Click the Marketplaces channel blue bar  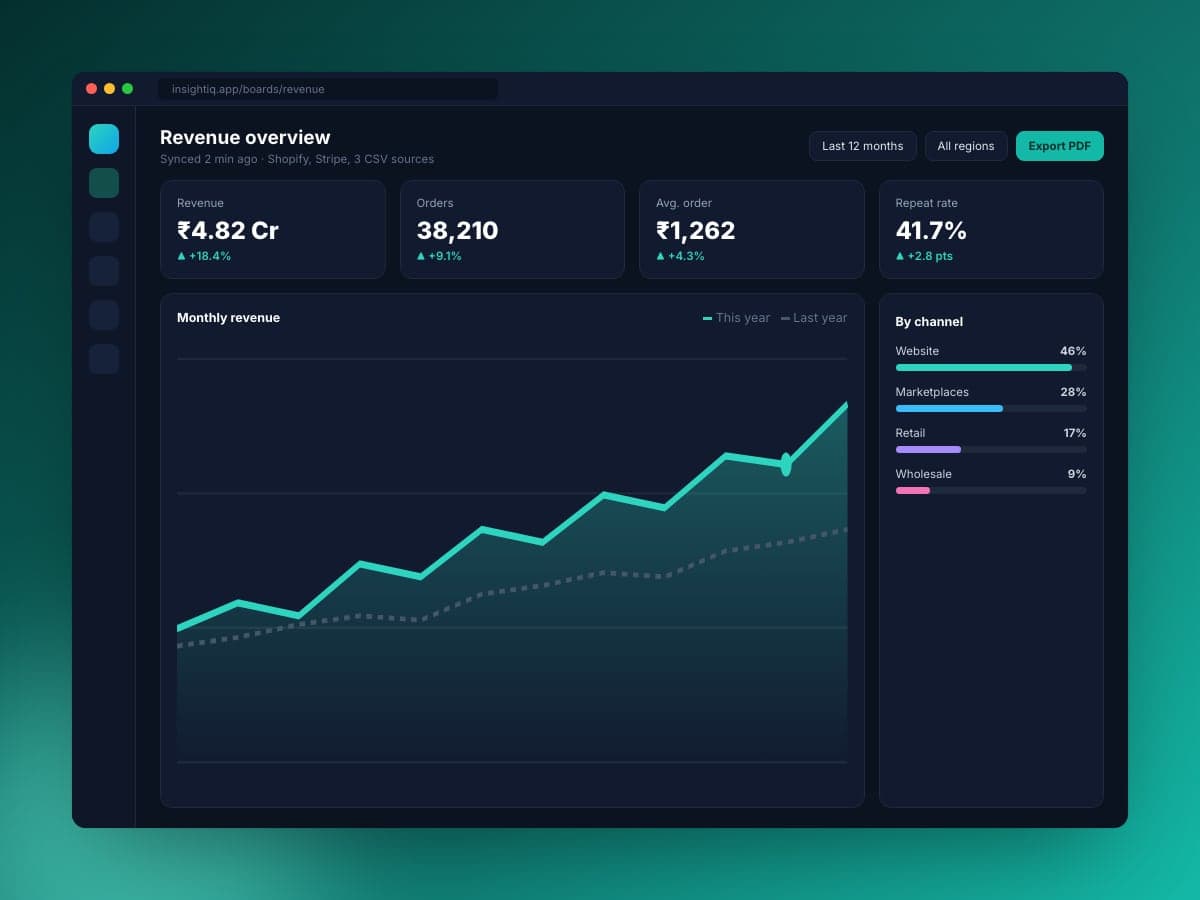pos(949,409)
